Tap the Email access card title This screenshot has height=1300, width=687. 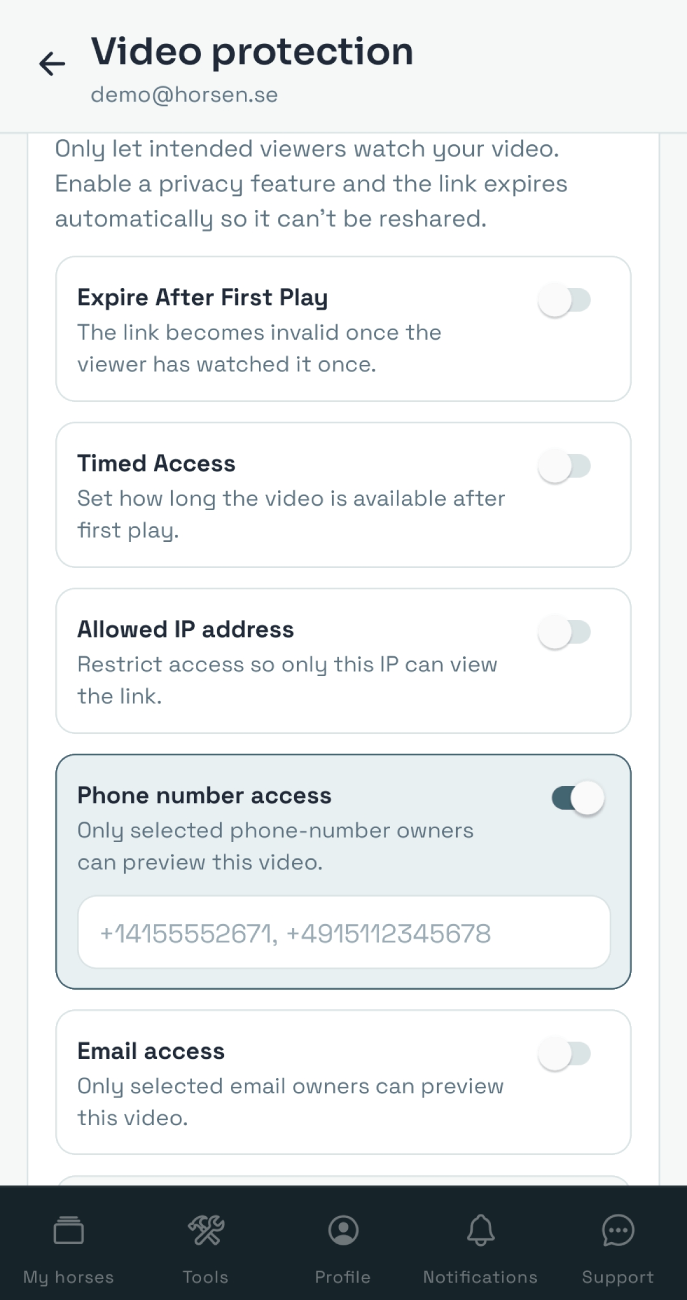[151, 1051]
